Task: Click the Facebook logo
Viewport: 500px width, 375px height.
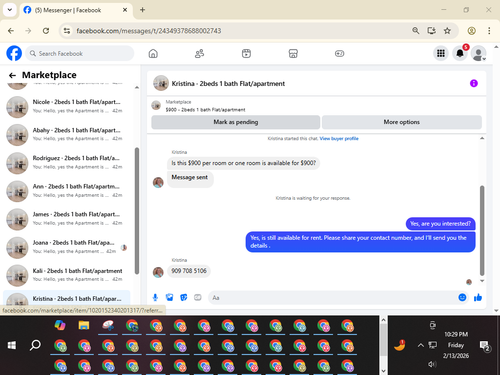Action: coord(14,53)
